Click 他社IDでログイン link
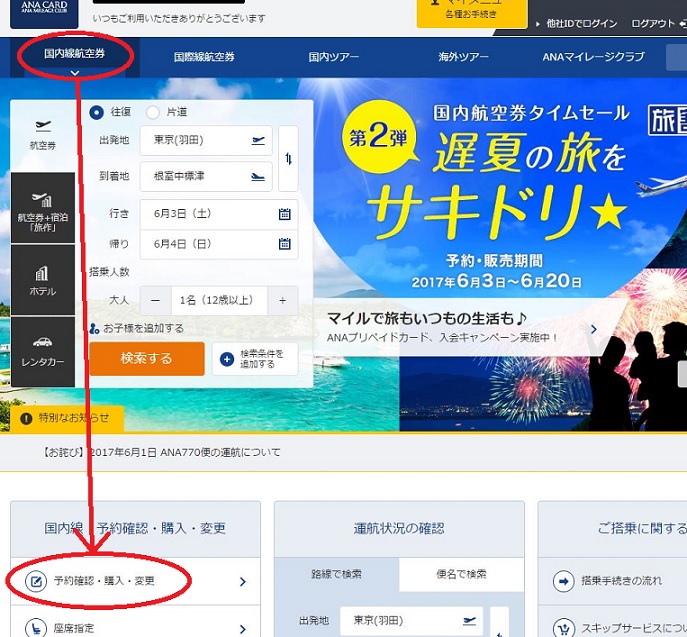 click(x=581, y=24)
